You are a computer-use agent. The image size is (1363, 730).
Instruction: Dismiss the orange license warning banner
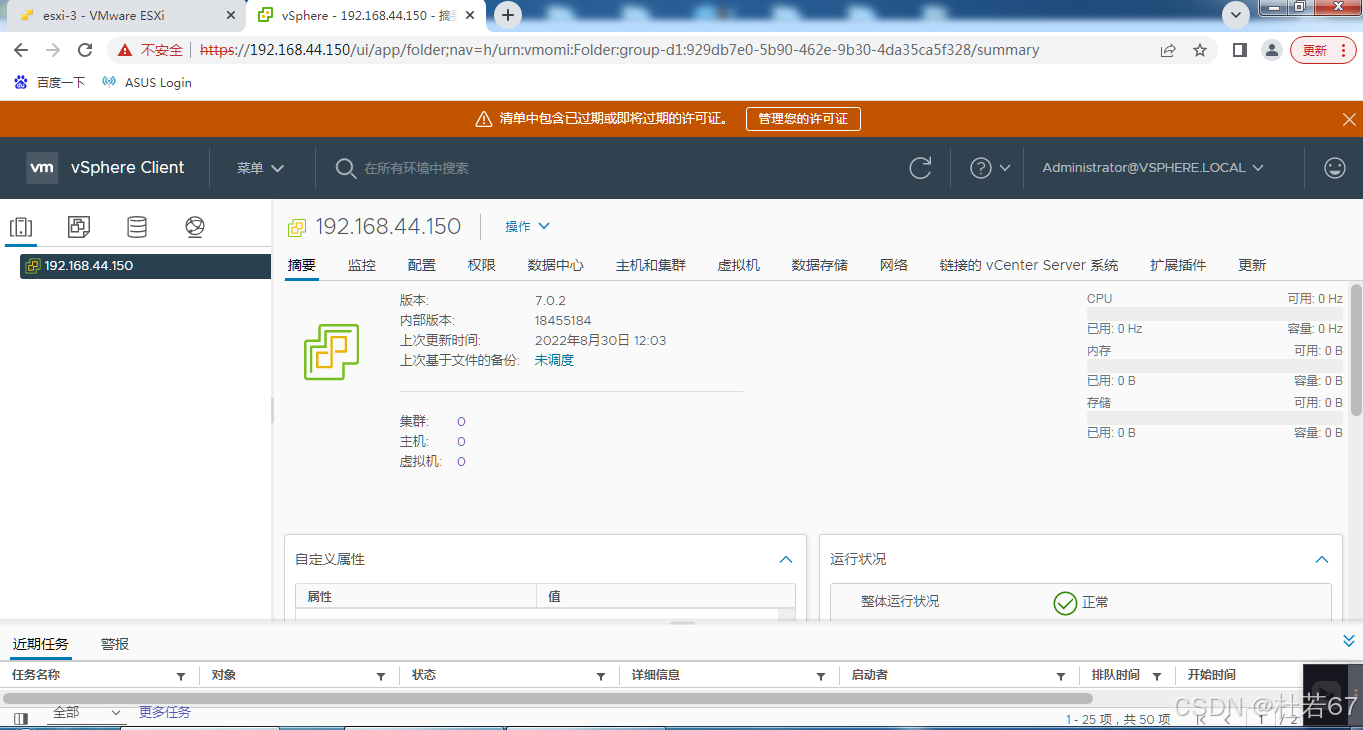pyautogui.click(x=1349, y=119)
